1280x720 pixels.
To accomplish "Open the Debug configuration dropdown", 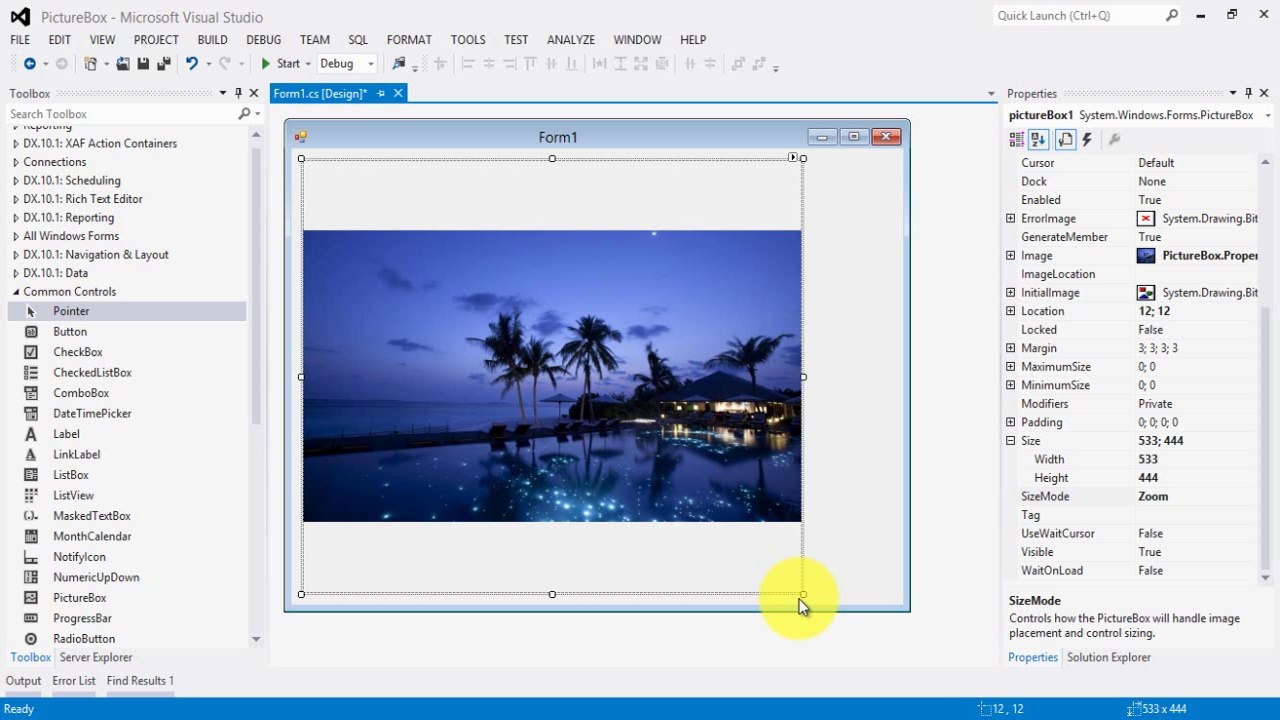I will (370, 64).
